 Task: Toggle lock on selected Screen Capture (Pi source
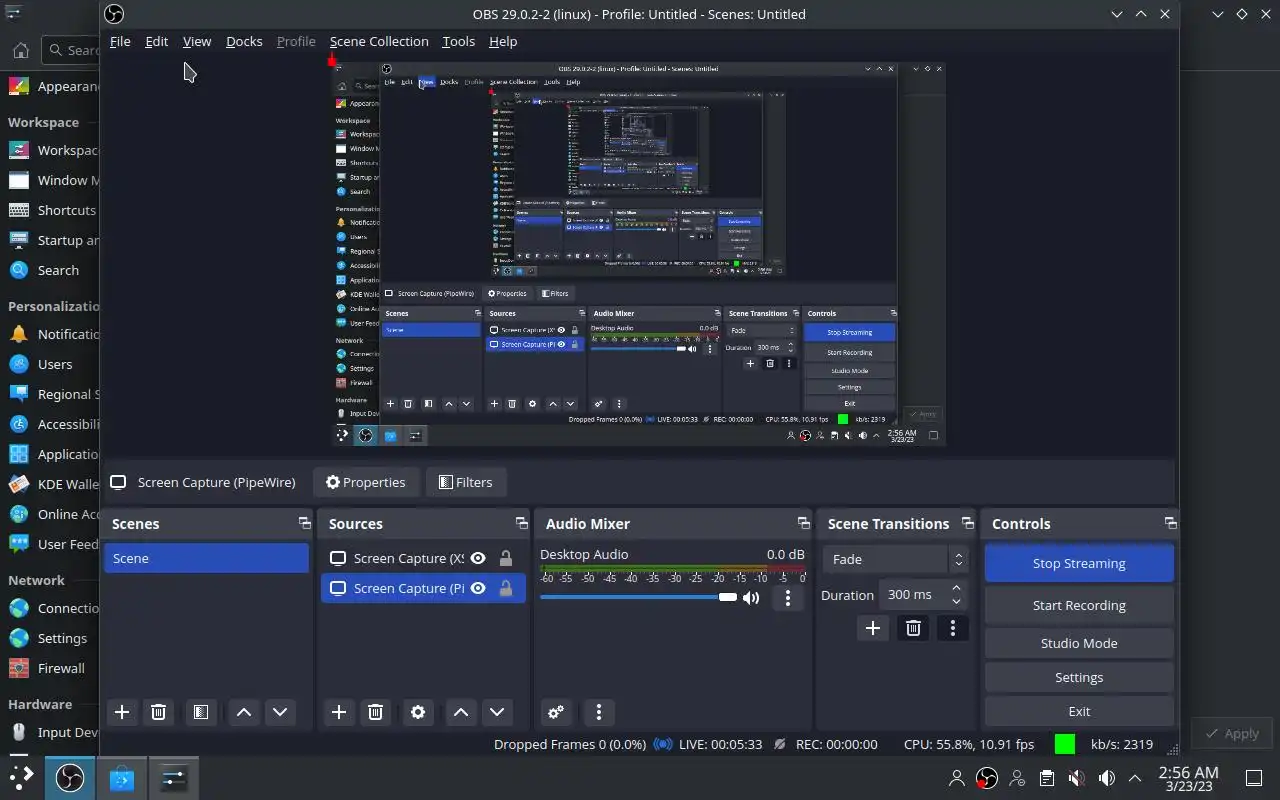click(x=506, y=588)
